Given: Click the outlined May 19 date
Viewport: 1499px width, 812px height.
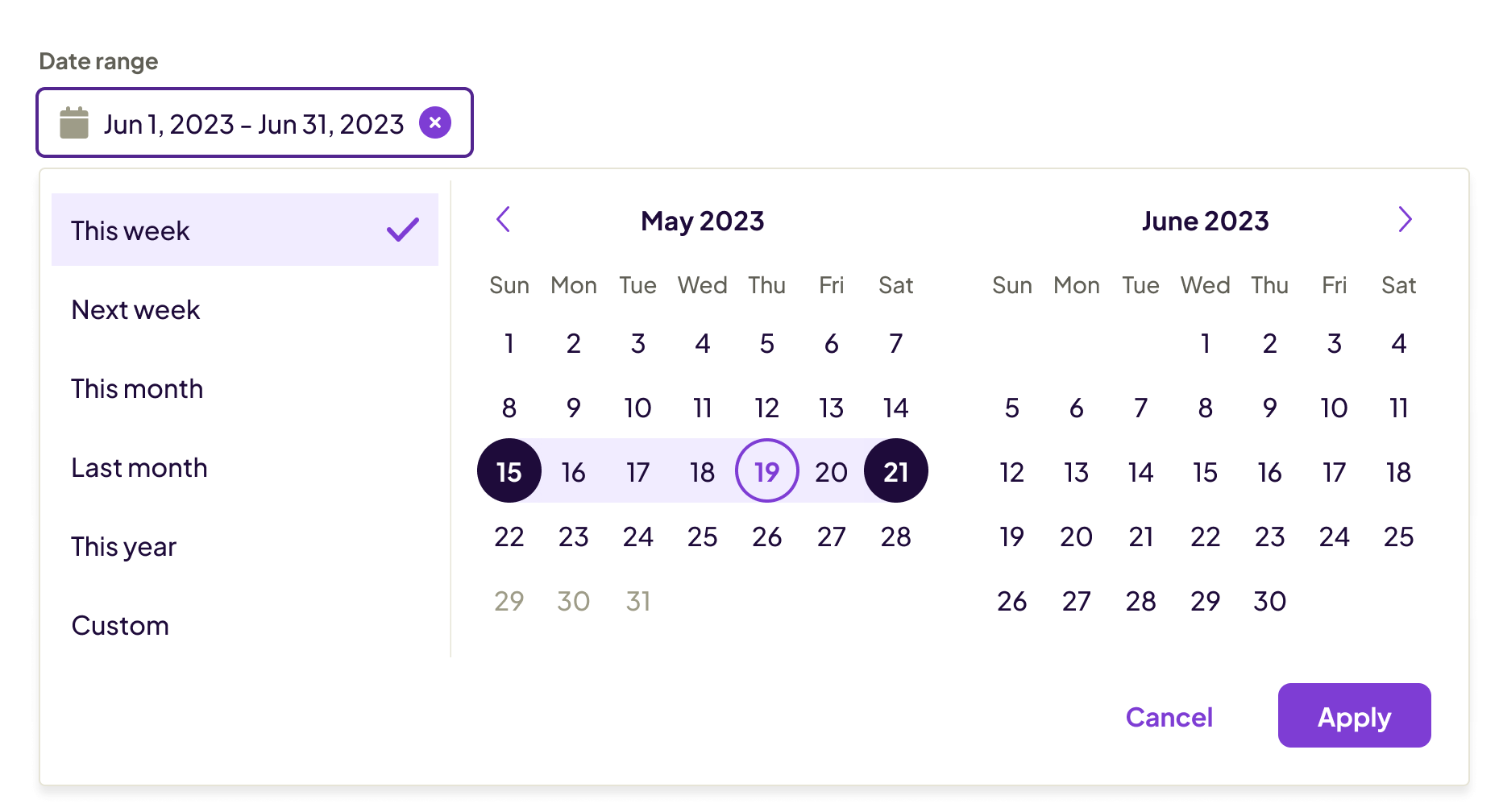Looking at the screenshot, I should (767, 471).
